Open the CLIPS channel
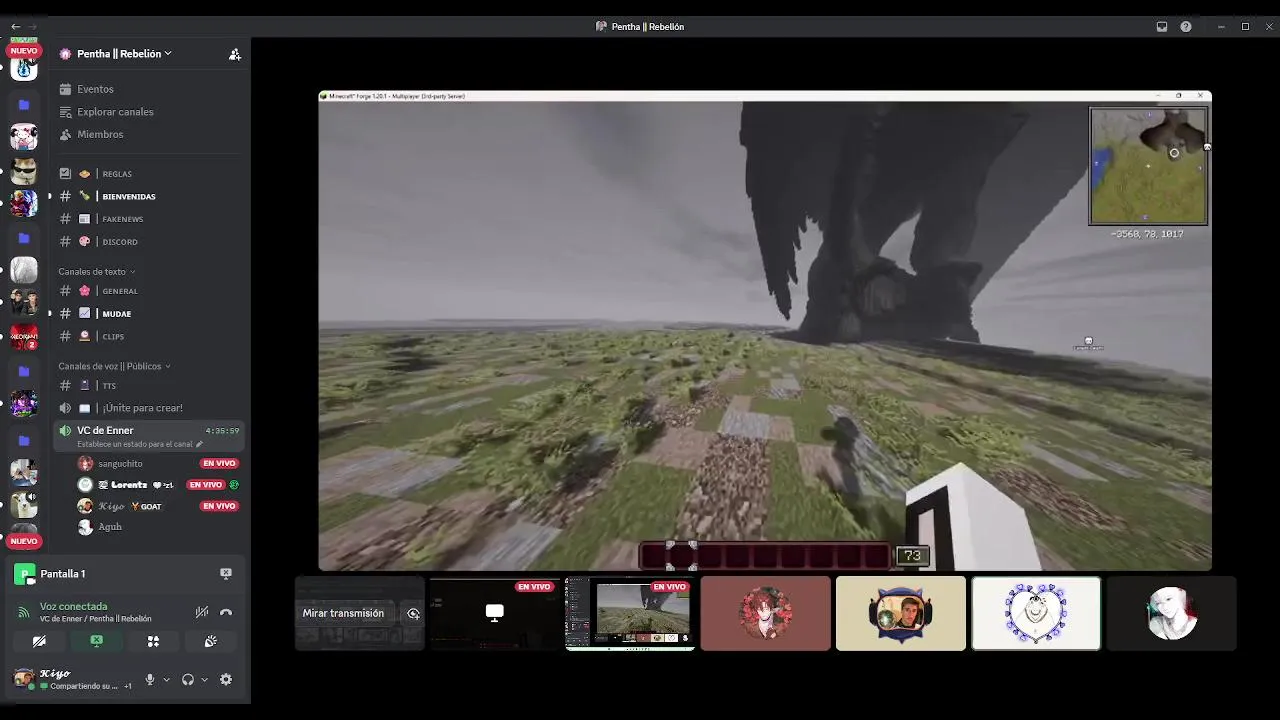The image size is (1280, 720). (150, 337)
